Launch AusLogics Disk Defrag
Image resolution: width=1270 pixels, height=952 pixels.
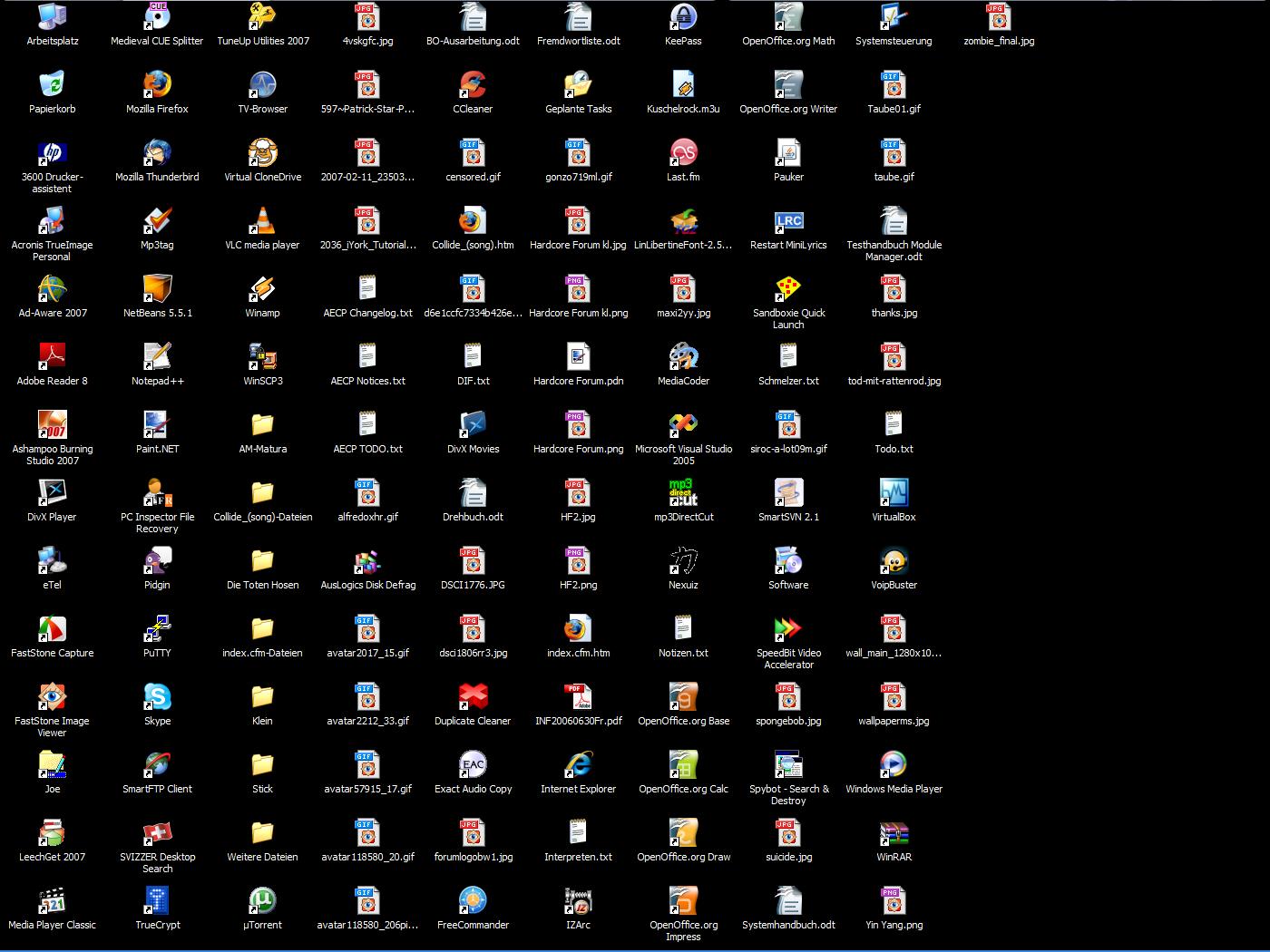click(368, 560)
